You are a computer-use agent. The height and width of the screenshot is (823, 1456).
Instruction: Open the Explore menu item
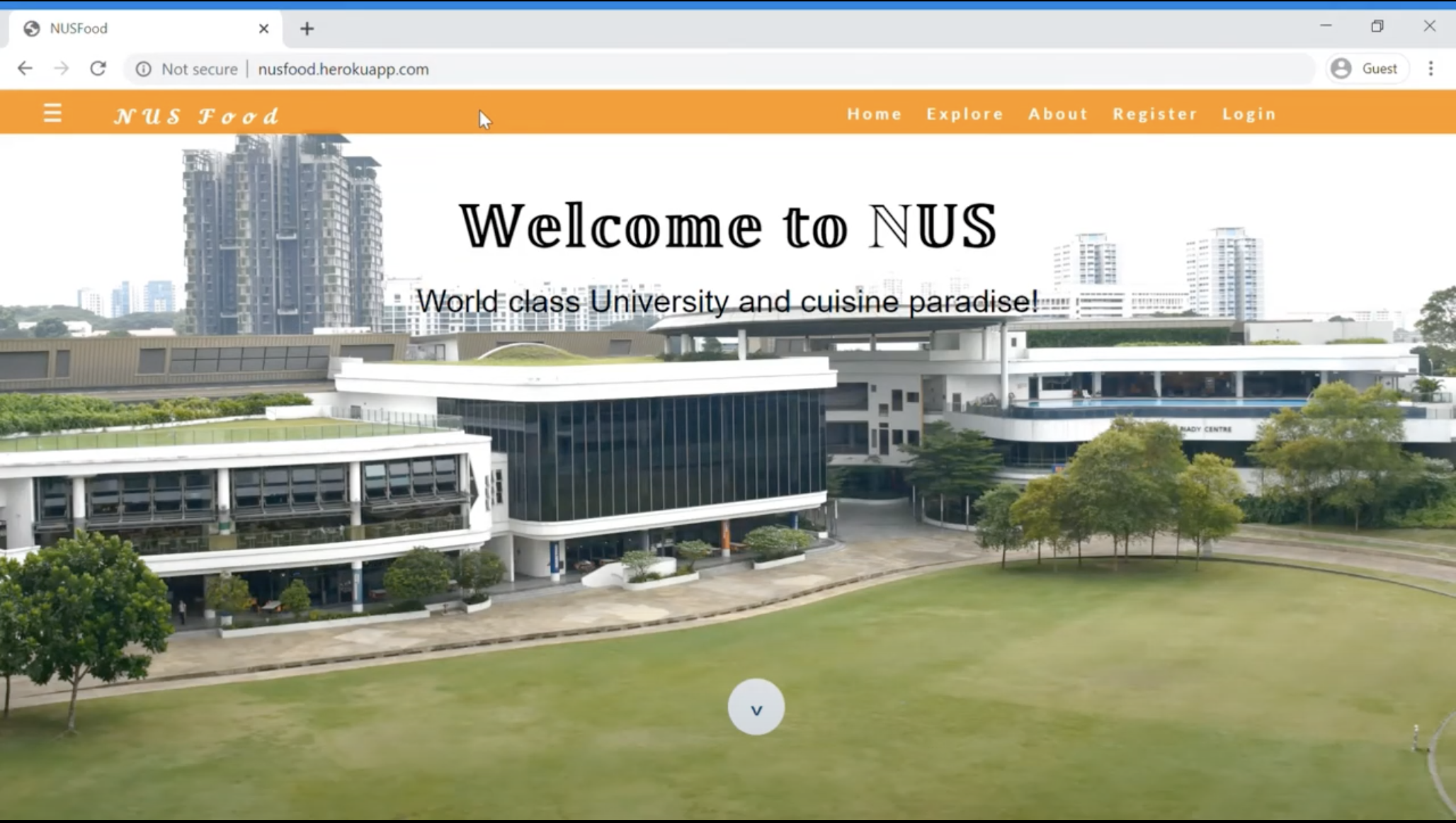coord(965,114)
